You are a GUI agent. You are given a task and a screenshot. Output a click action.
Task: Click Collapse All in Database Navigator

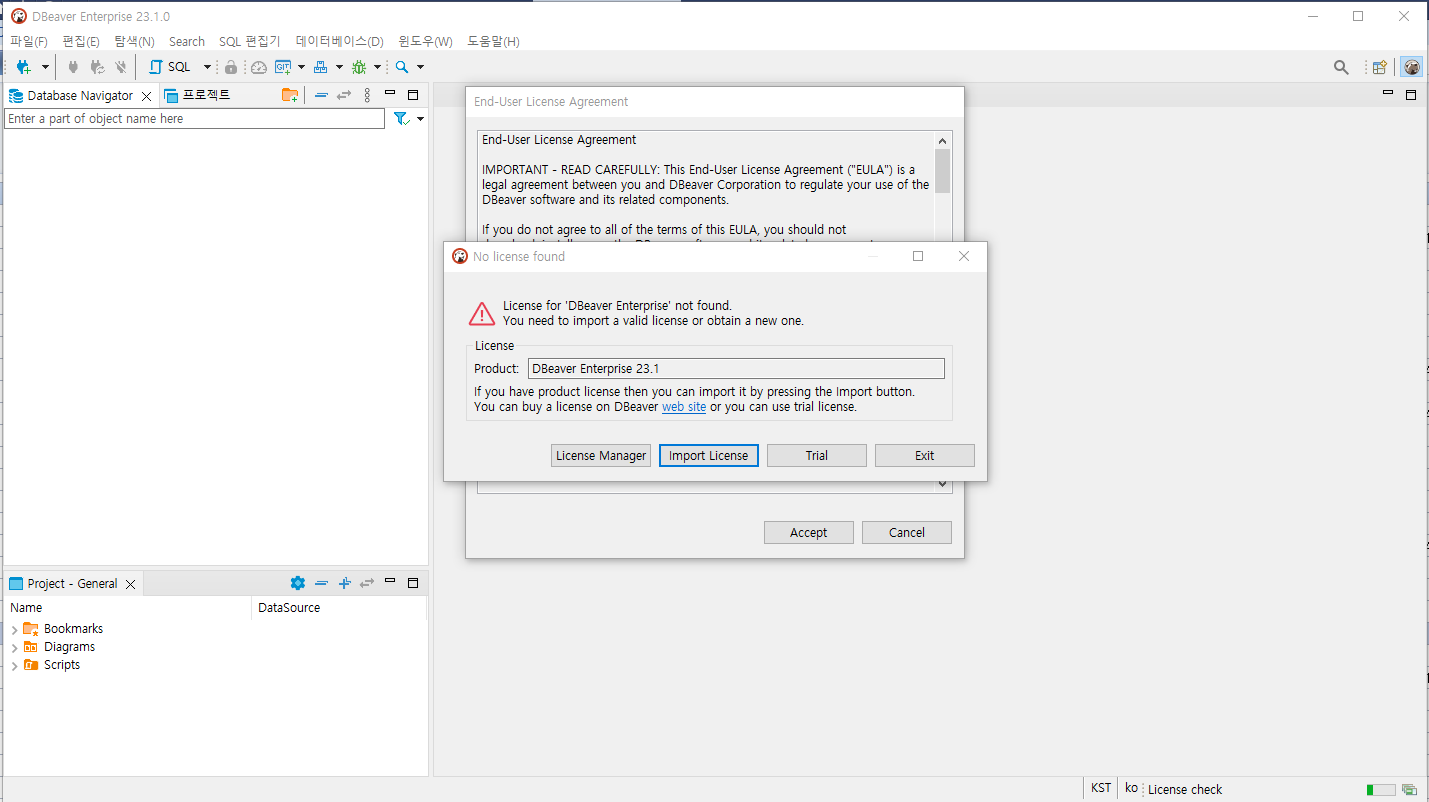[321, 95]
